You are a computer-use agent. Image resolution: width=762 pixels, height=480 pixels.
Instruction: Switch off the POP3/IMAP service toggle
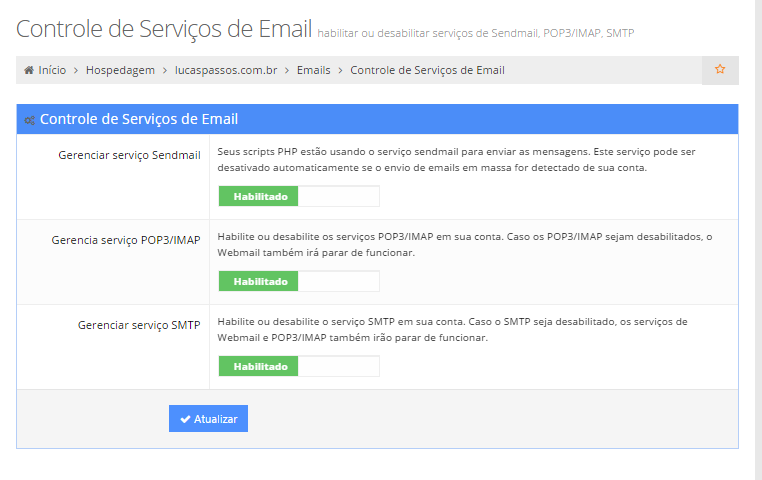click(x=299, y=281)
